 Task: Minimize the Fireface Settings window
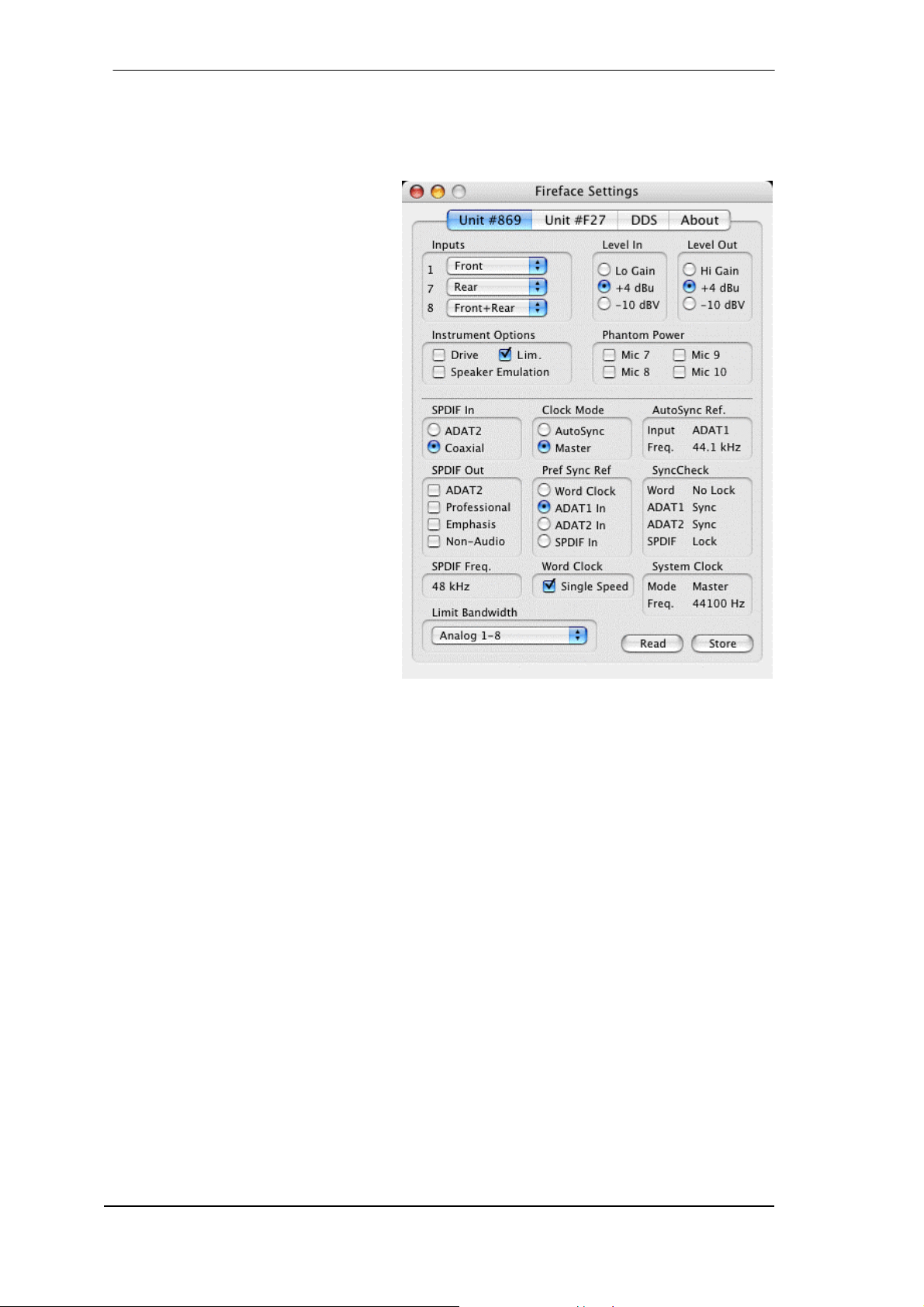(438, 192)
